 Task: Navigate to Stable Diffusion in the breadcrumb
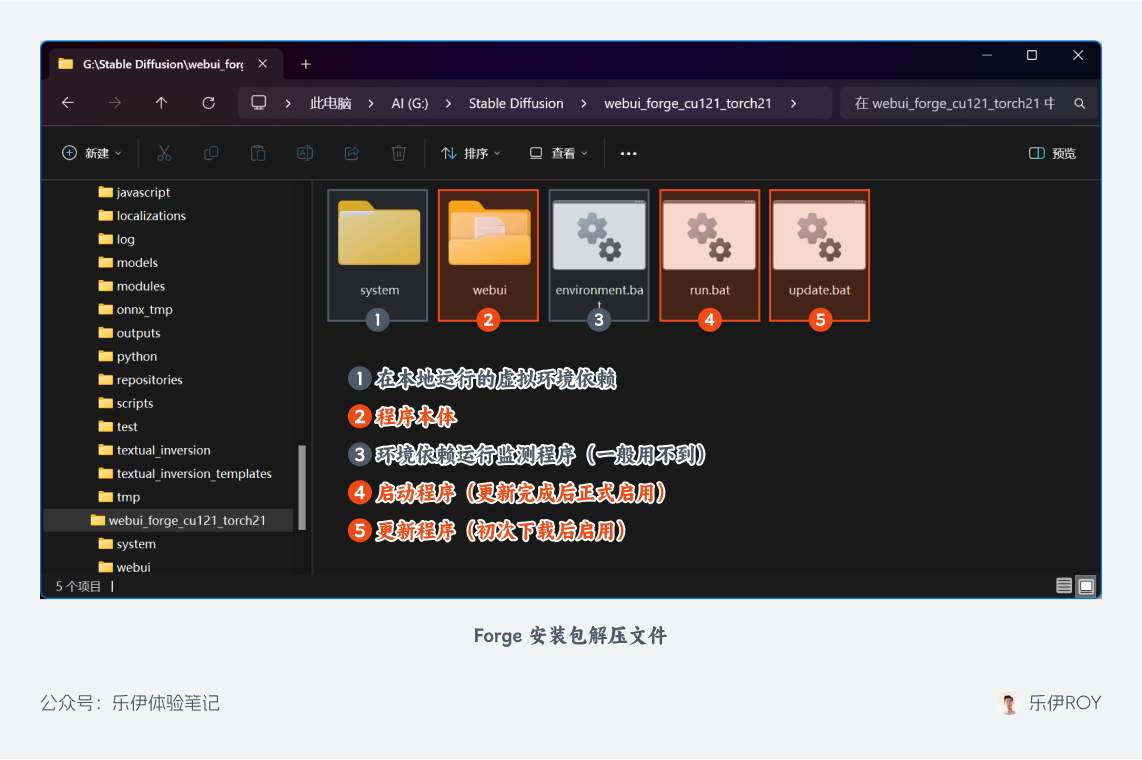pyautogui.click(x=516, y=103)
